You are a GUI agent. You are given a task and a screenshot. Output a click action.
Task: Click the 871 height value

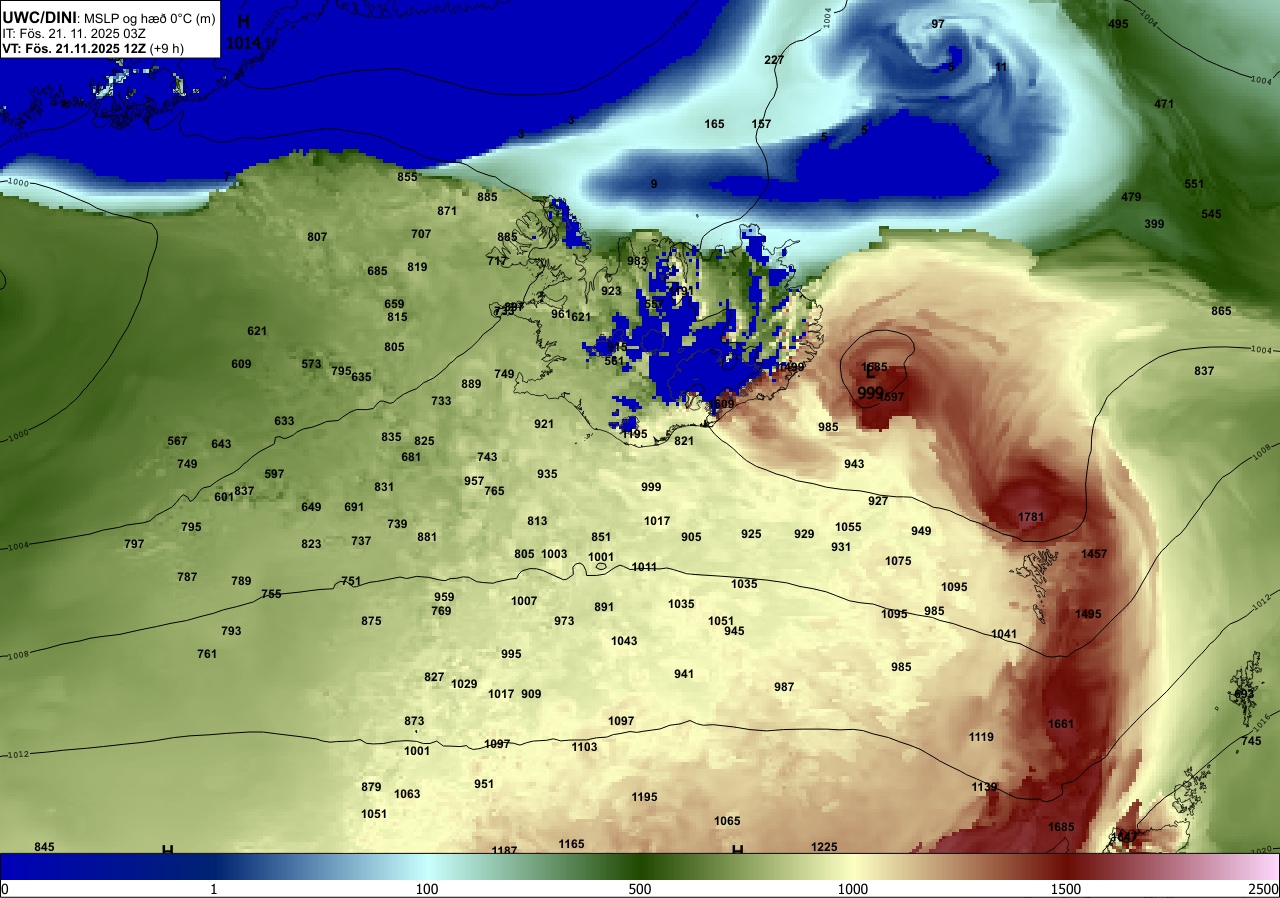coord(447,211)
